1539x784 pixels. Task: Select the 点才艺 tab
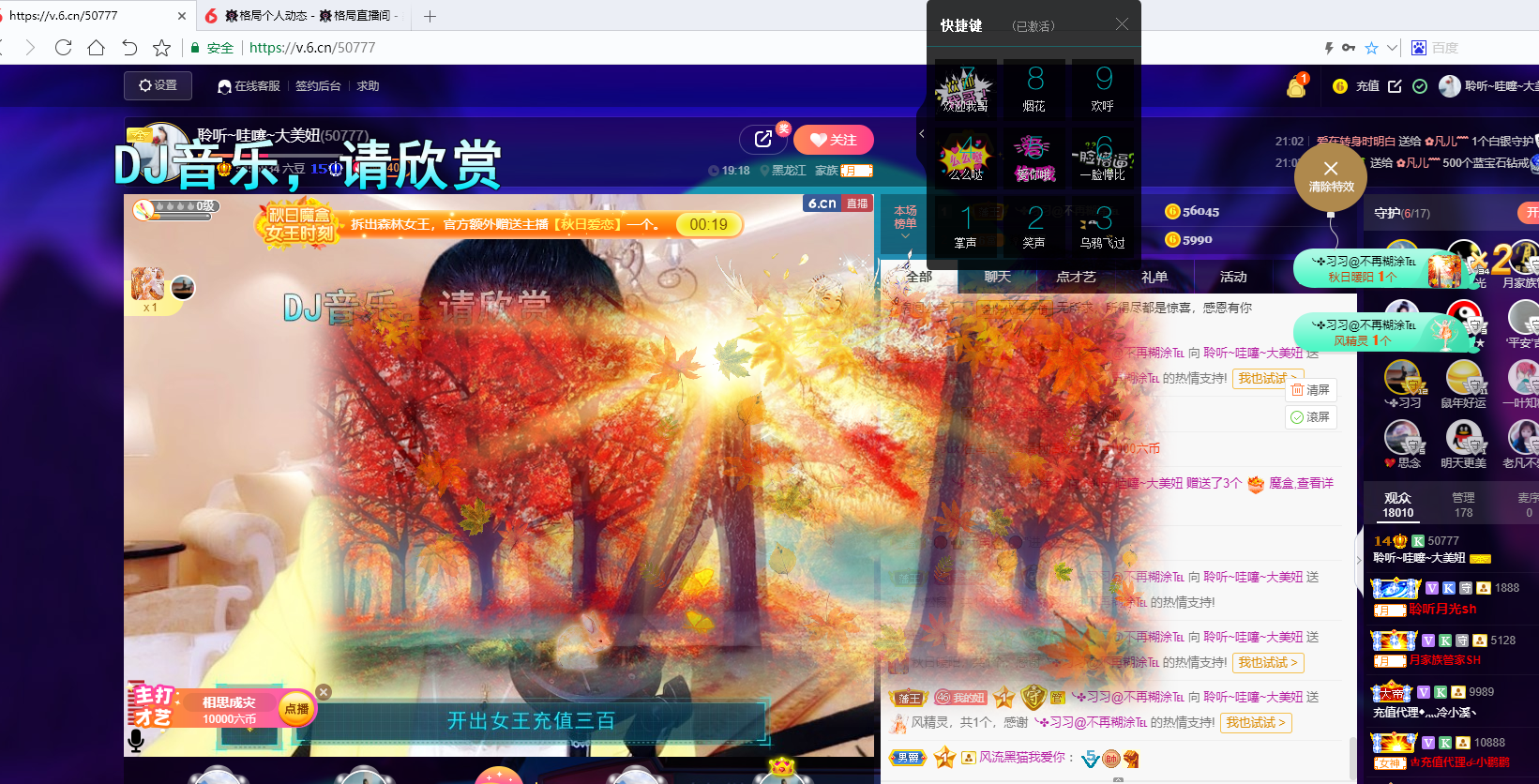pos(1076,277)
